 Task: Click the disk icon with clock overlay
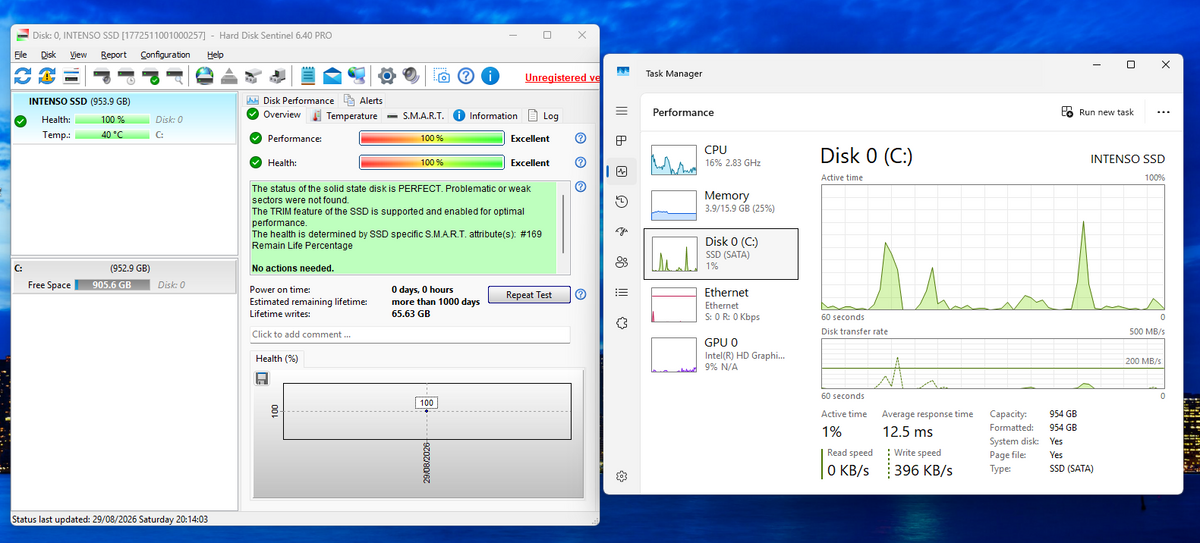coord(127,76)
